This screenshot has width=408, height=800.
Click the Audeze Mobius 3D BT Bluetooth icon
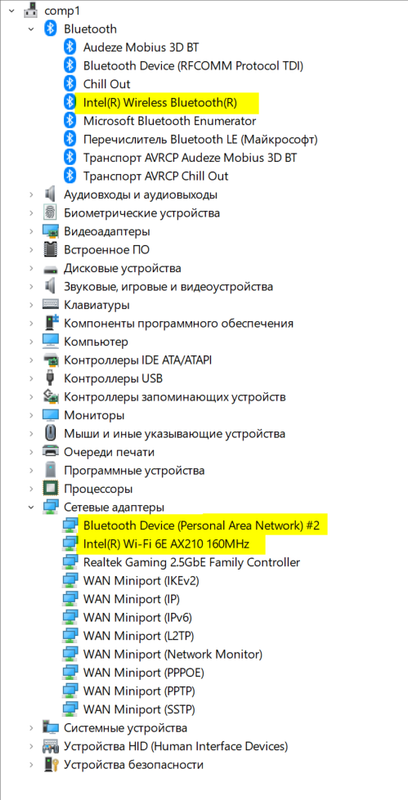click(x=69, y=47)
